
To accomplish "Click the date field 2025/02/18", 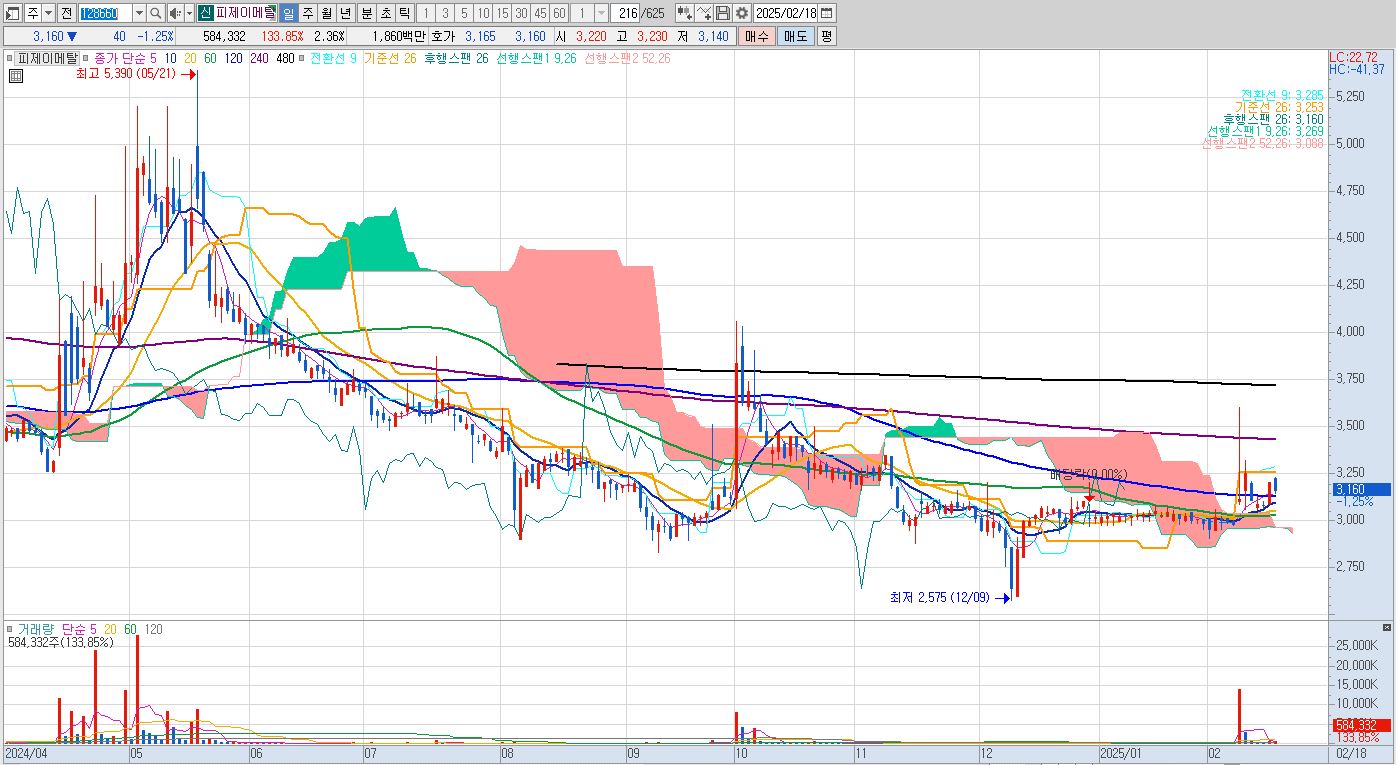I will pos(785,13).
